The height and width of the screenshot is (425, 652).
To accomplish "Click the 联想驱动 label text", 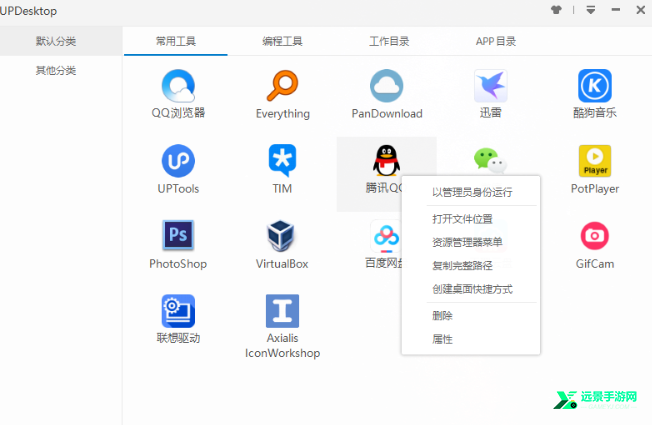I will tap(178, 338).
